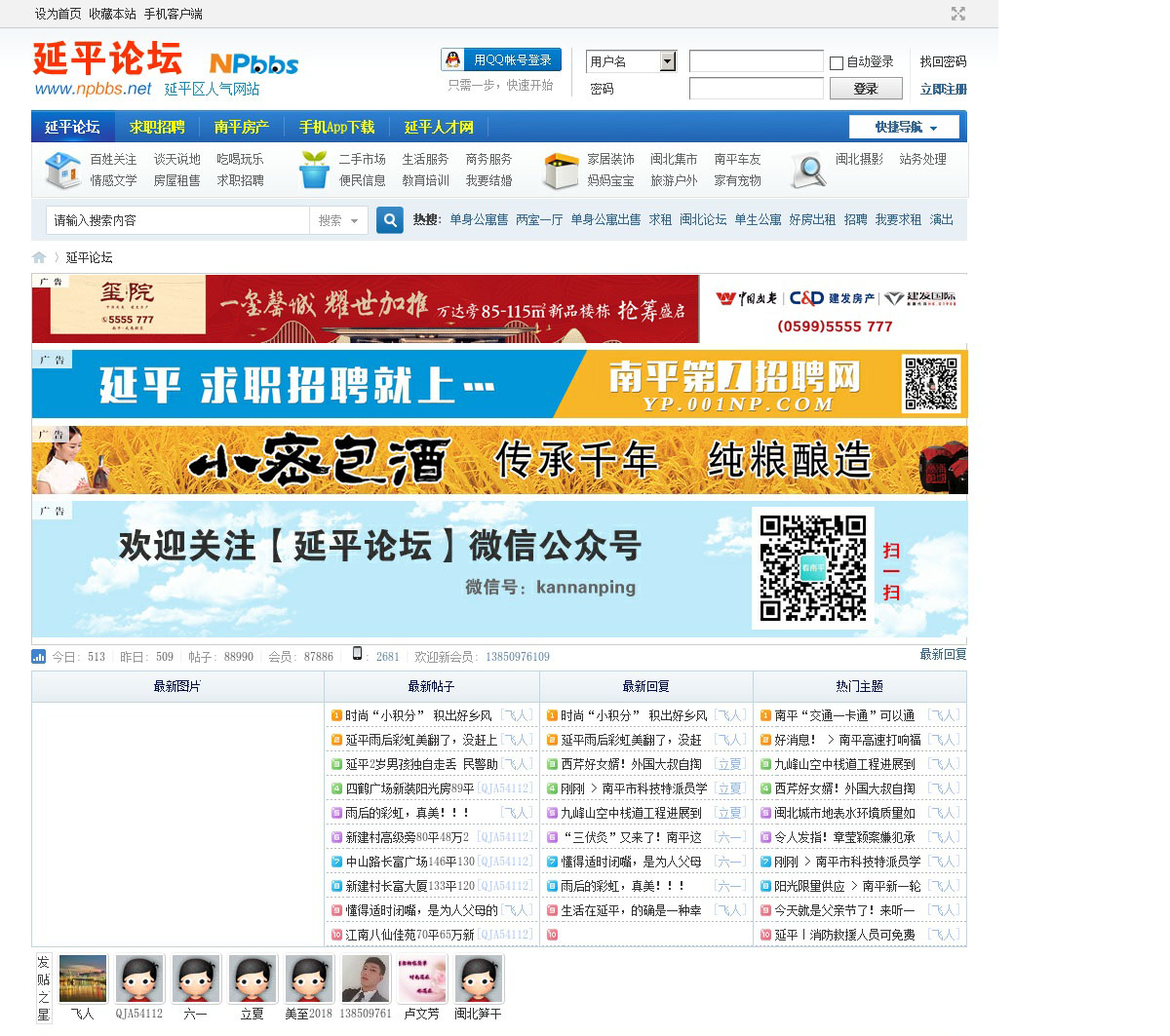Click the password input field
Viewport: 1170px width, 1036px height.
(x=757, y=89)
